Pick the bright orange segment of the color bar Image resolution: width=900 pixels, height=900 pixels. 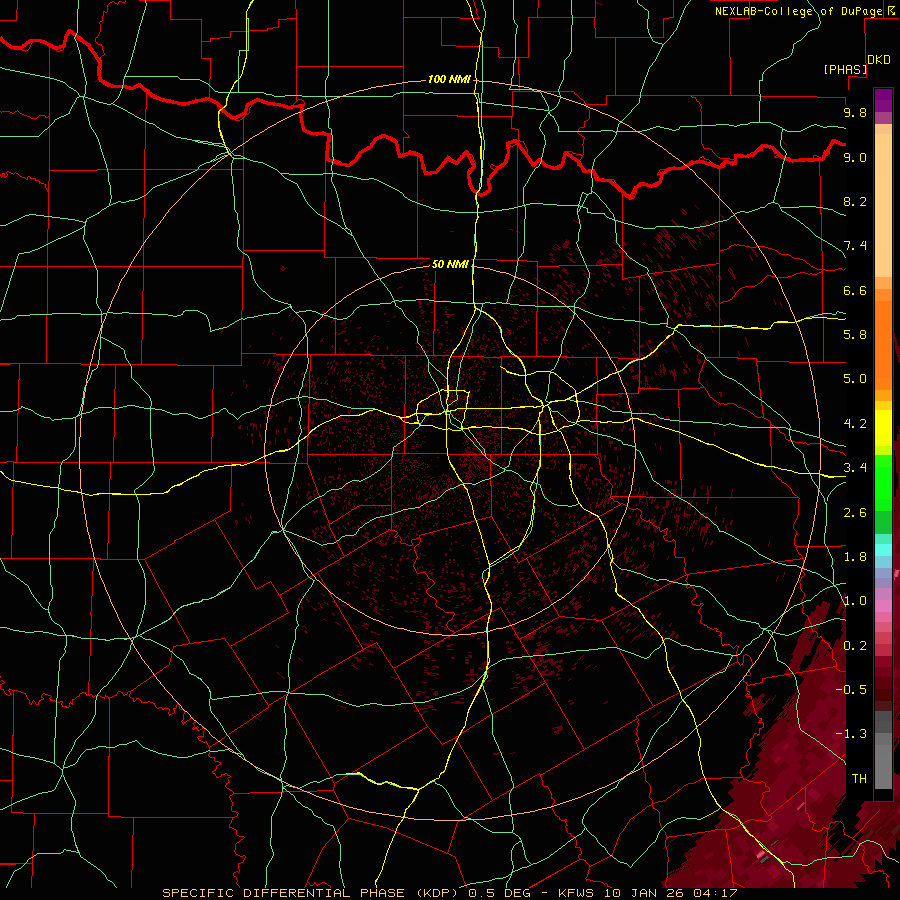883,344
